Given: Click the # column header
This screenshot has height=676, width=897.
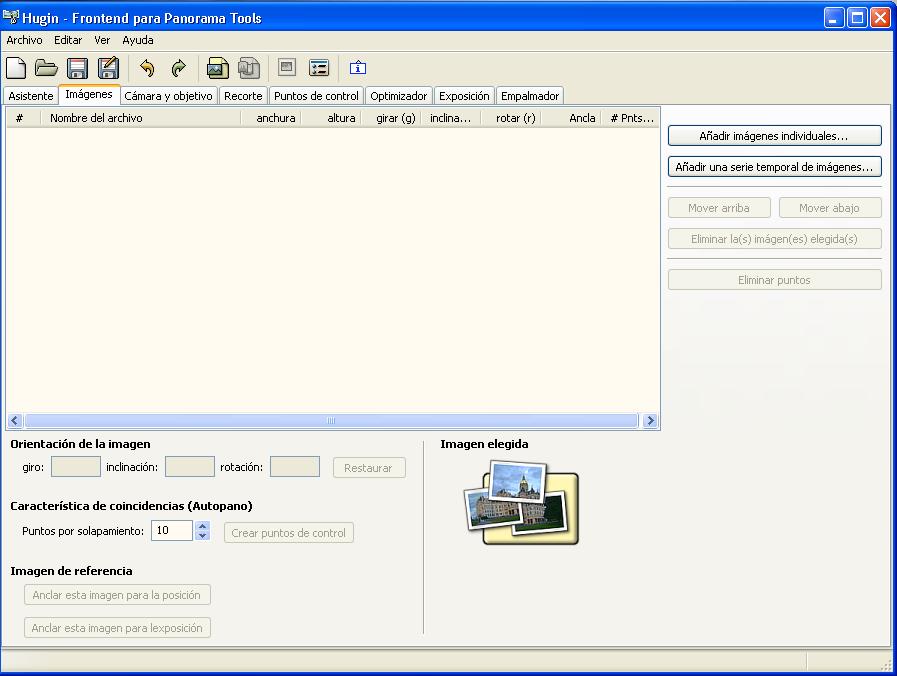Looking at the screenshot, I should pos(23,118).
